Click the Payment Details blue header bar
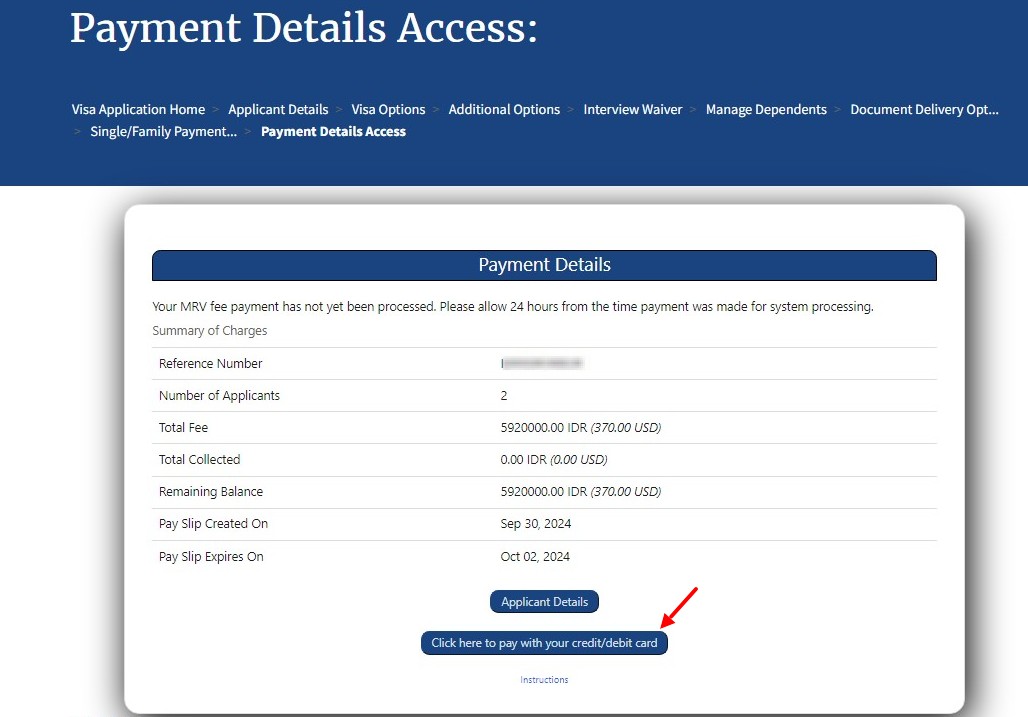The image size is (1028, 717). (544, 266)
